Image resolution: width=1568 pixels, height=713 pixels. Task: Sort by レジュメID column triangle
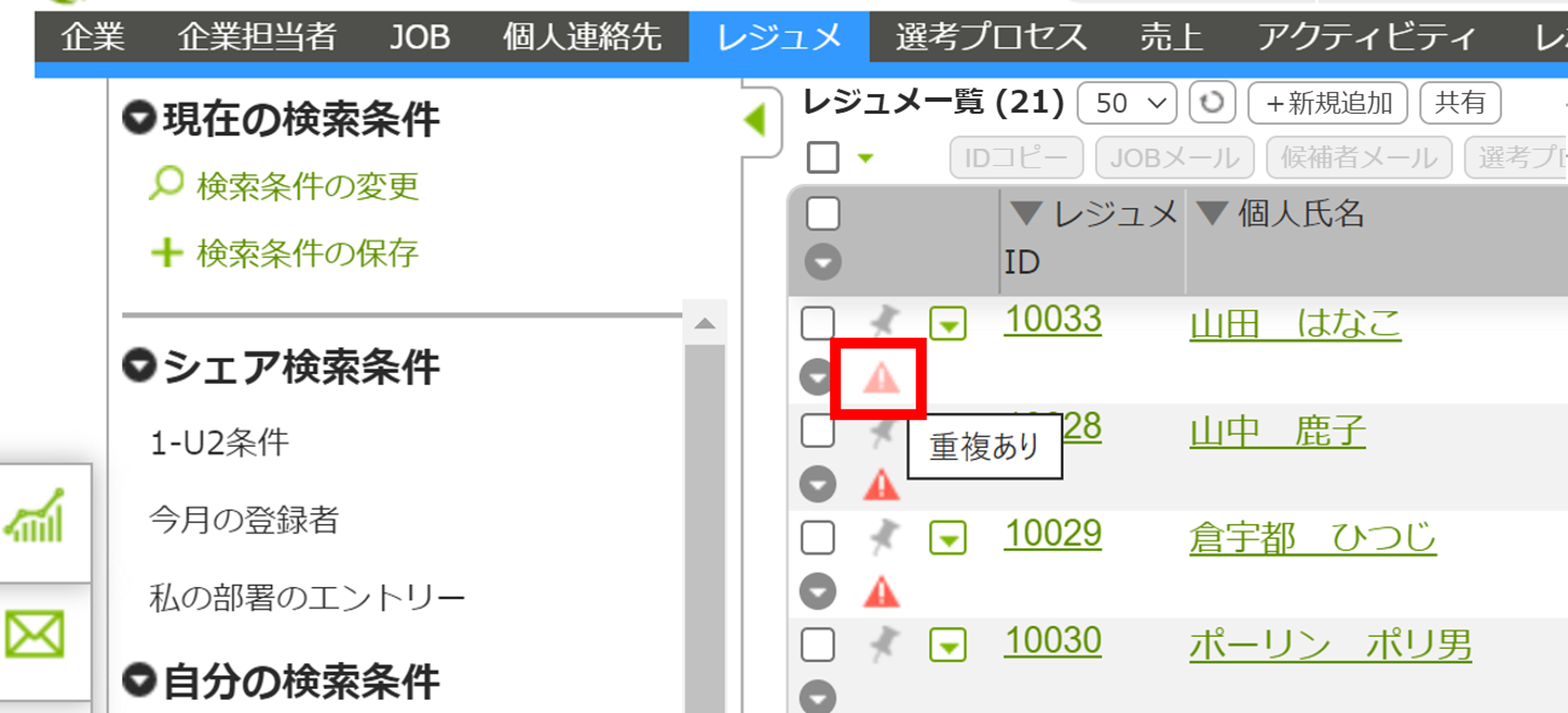1026,213
